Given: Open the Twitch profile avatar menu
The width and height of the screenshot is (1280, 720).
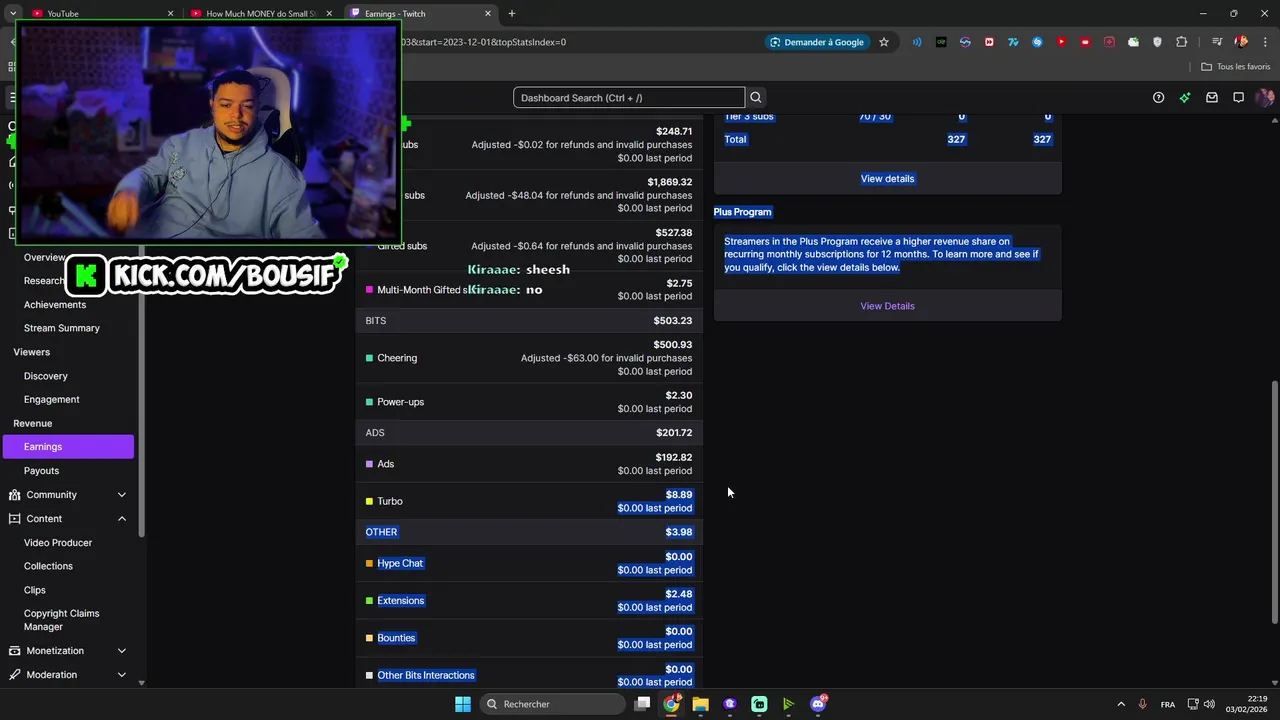Looking at the screenshot, I should pyautogui.click(x=1265, y=97).
